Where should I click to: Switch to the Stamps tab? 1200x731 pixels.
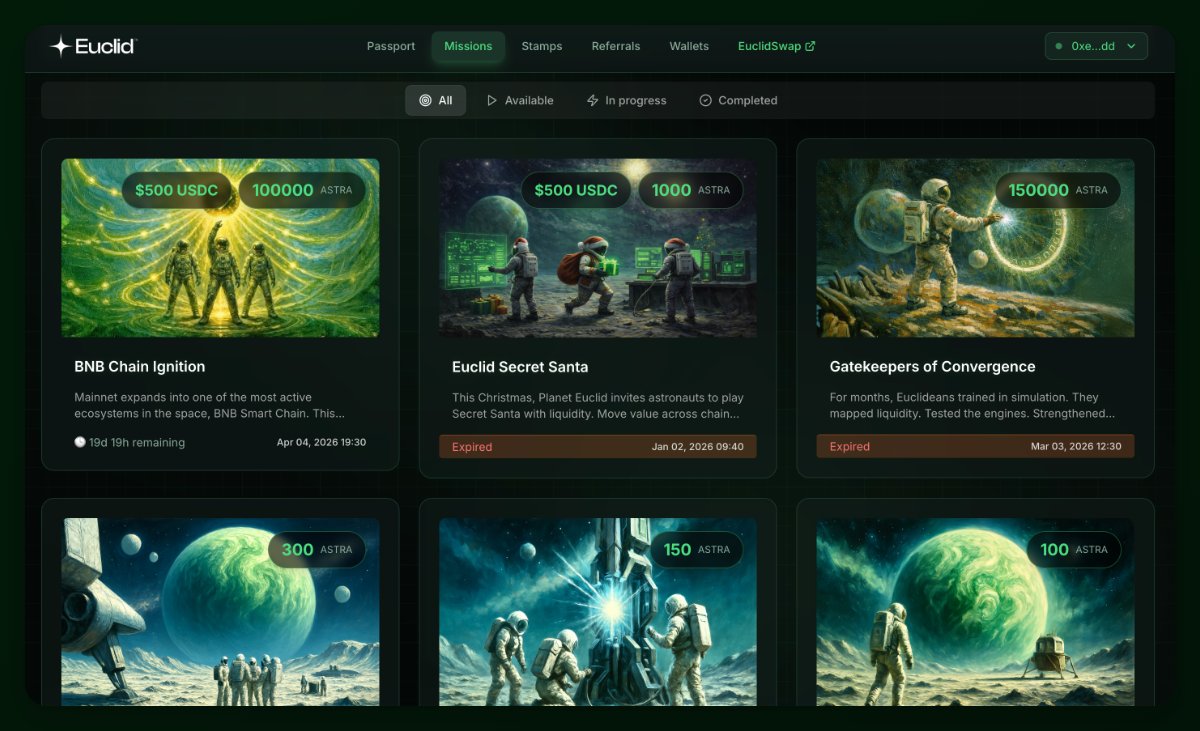pyautogui.click(x=542, y=46)
